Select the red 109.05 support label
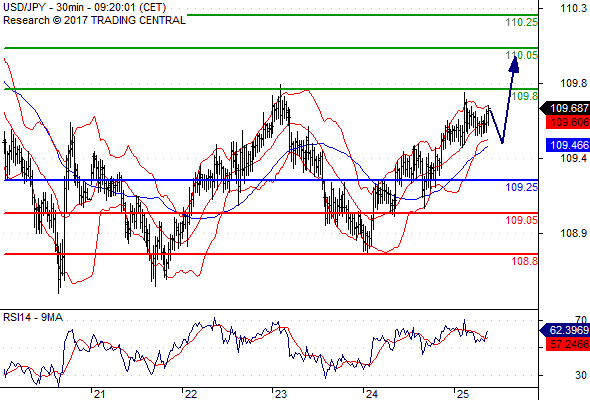The image size is (590, 400). [x=522, y=220]
